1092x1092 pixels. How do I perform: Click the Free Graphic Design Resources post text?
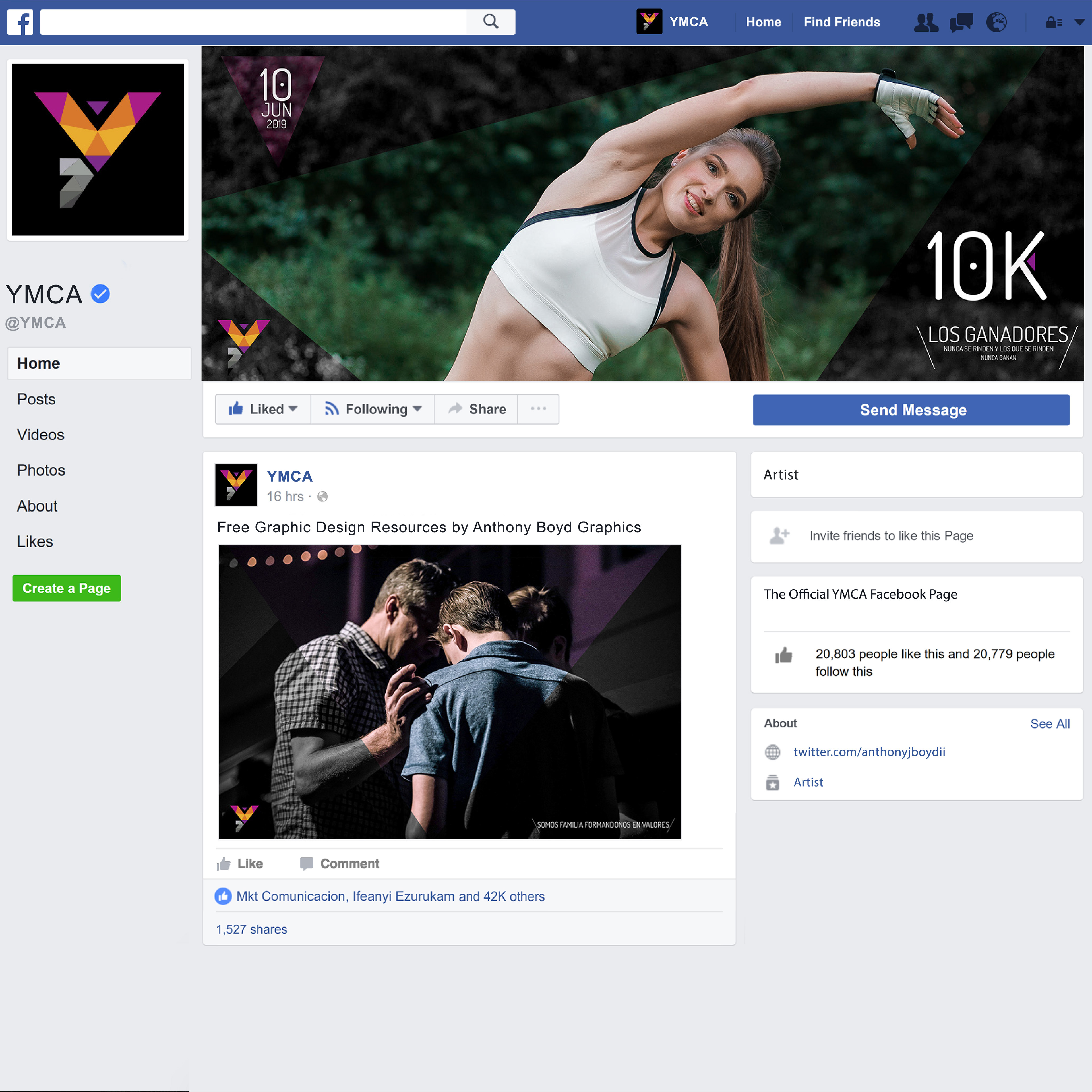429,527
